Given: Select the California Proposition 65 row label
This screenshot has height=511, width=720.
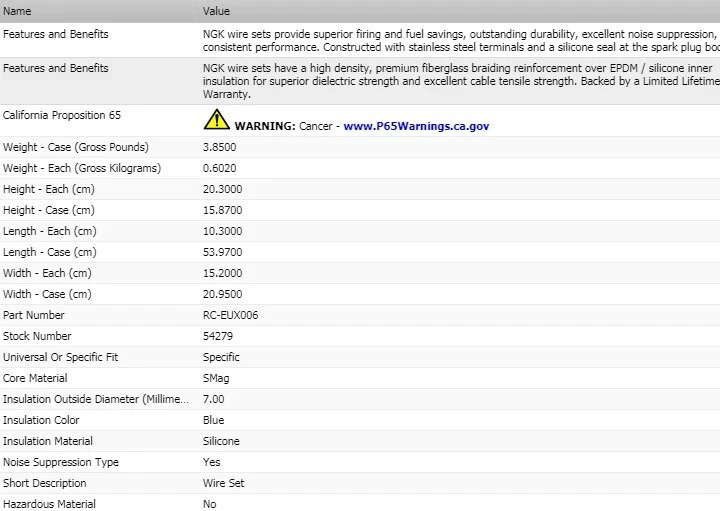Looking at the screenshot, I should [x=62, y=115].
